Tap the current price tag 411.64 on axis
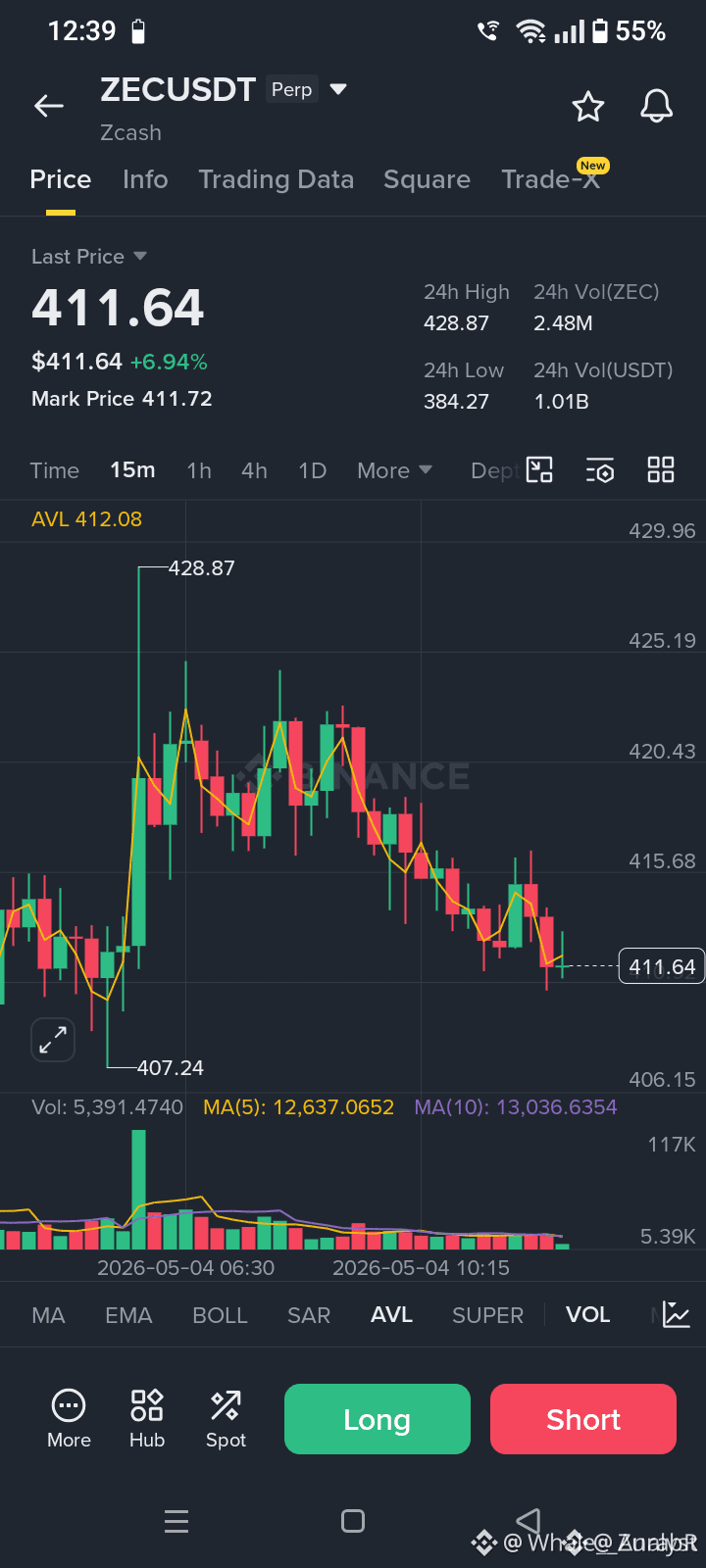This screenshot has height=1568, width=706. coord(662,967)
